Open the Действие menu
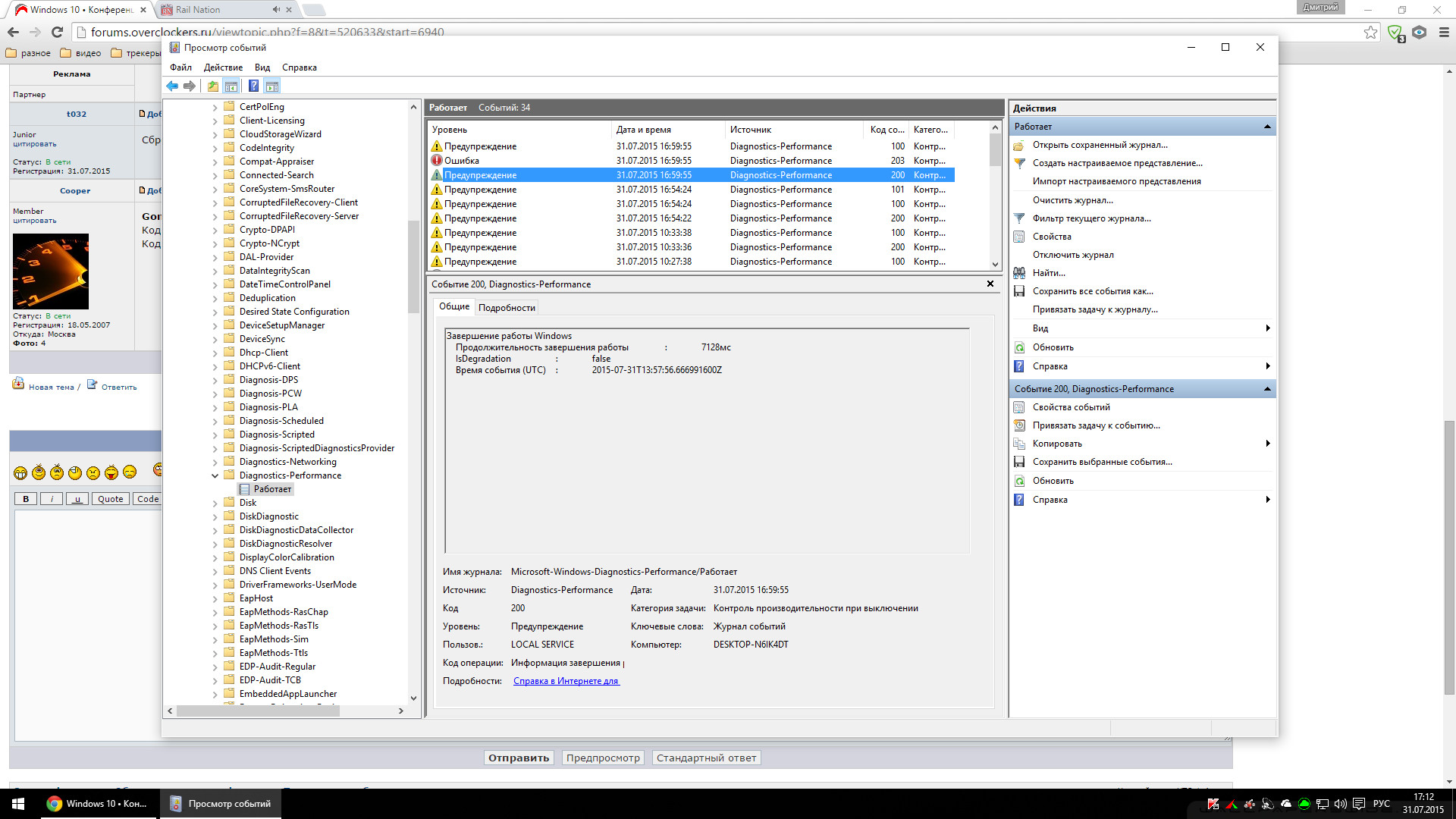Image resolution: width=1456 pixels, height=819 pixels. (x=223, y=67)
